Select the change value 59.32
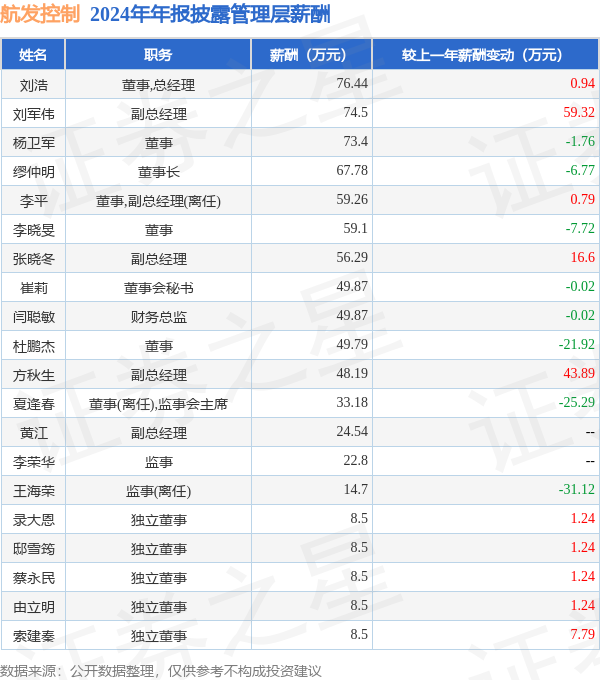Screen dimensions: 600x680 (579, 112)
